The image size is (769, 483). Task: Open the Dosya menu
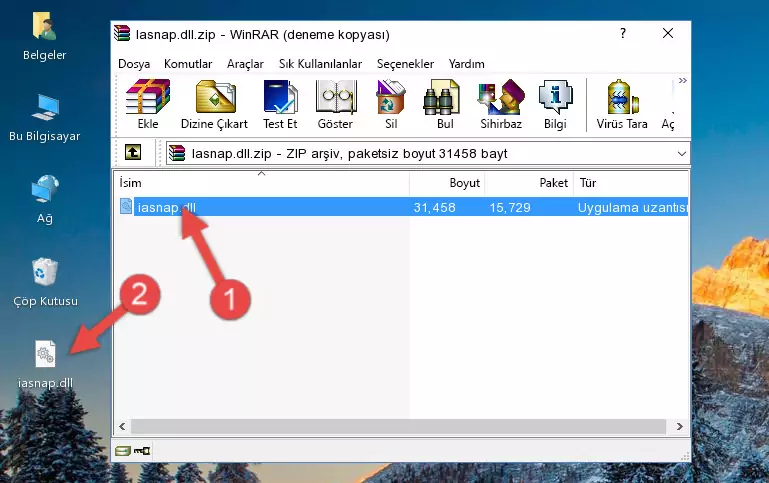pos(134,64)
